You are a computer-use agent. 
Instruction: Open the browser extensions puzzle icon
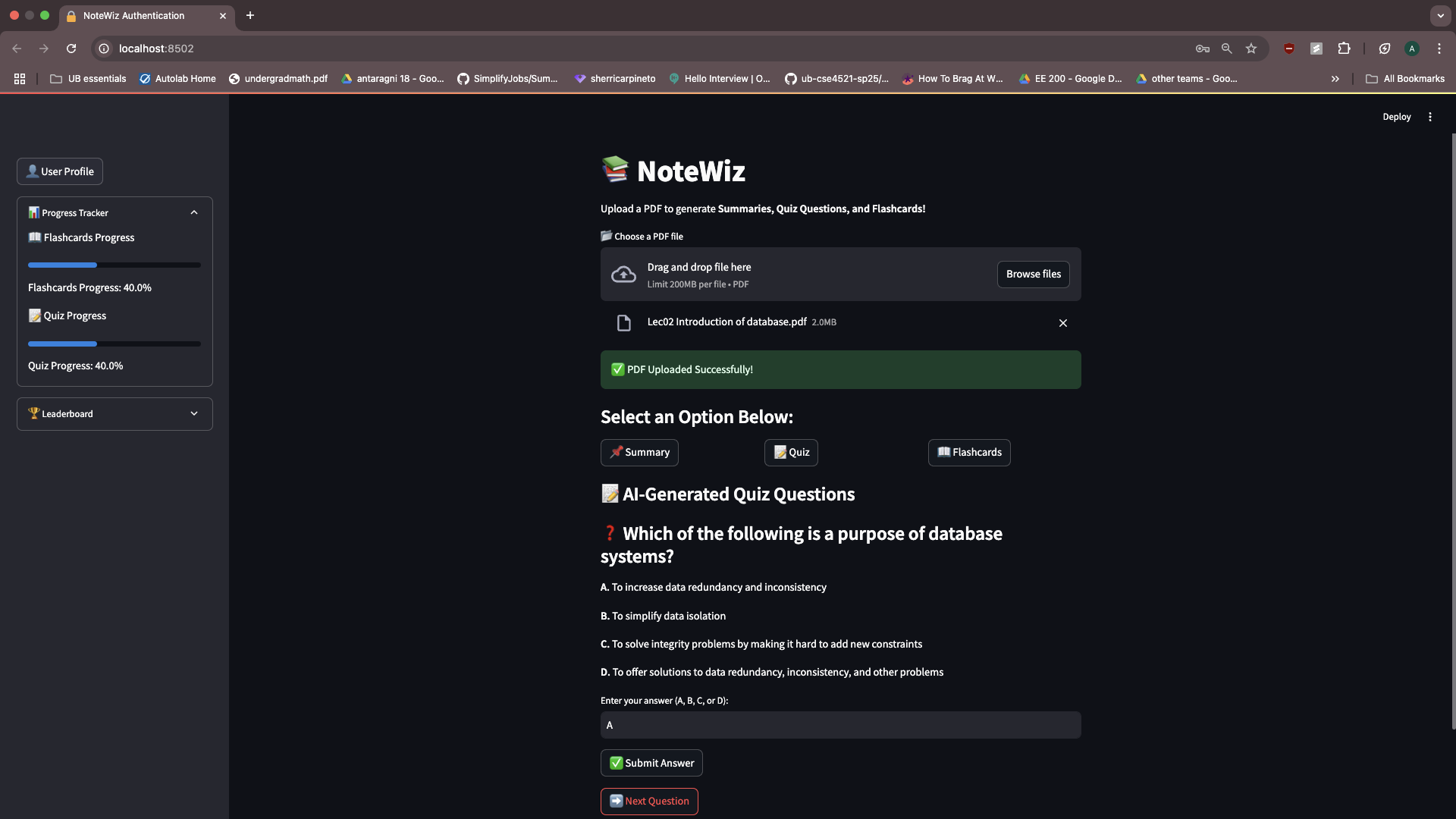point(1344,49)
